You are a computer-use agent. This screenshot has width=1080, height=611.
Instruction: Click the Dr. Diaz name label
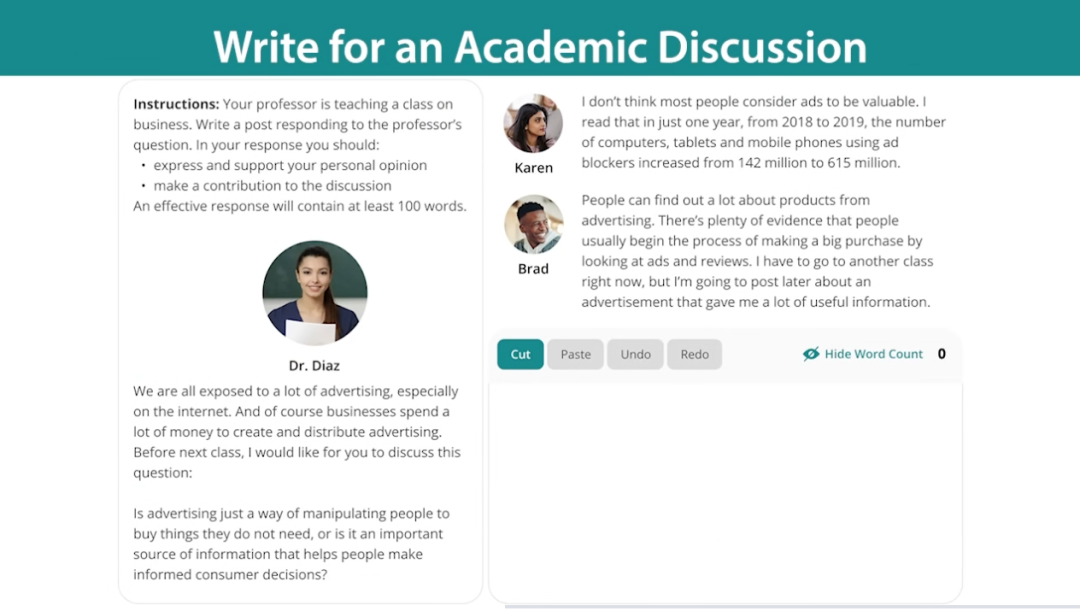(314, 366)
